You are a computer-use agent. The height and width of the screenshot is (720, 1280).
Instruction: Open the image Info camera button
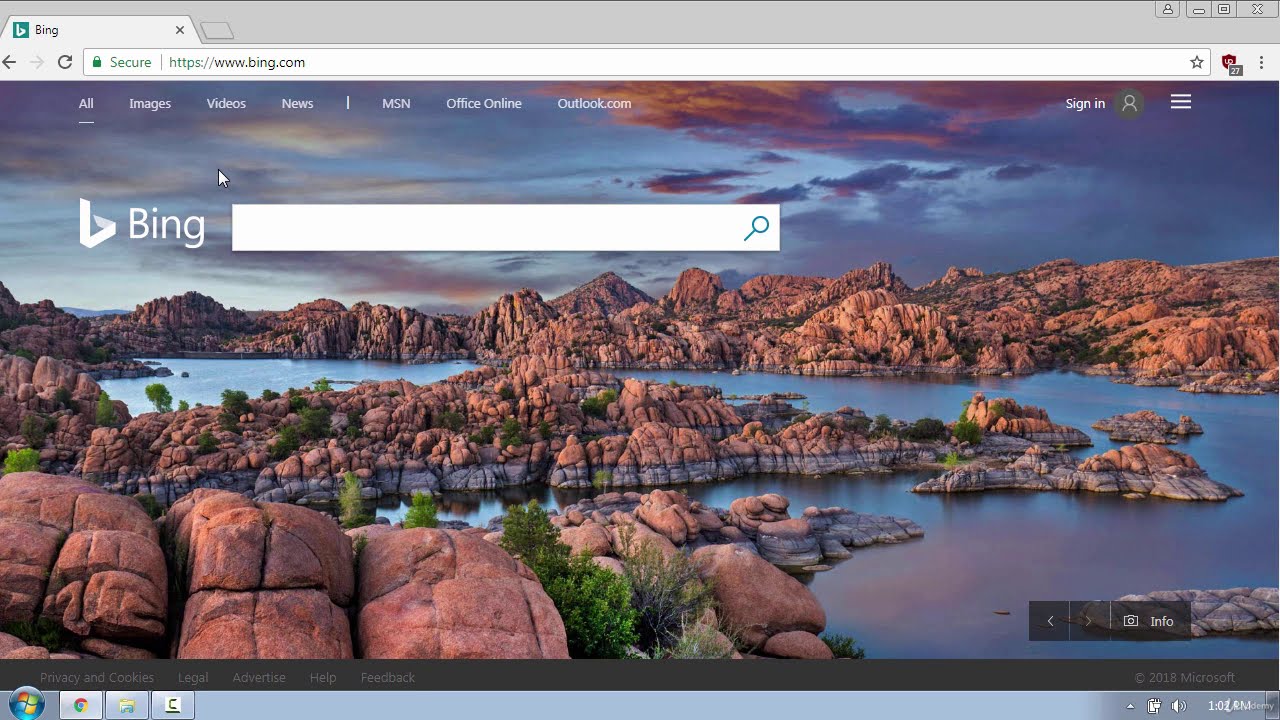pos(1150,621)
